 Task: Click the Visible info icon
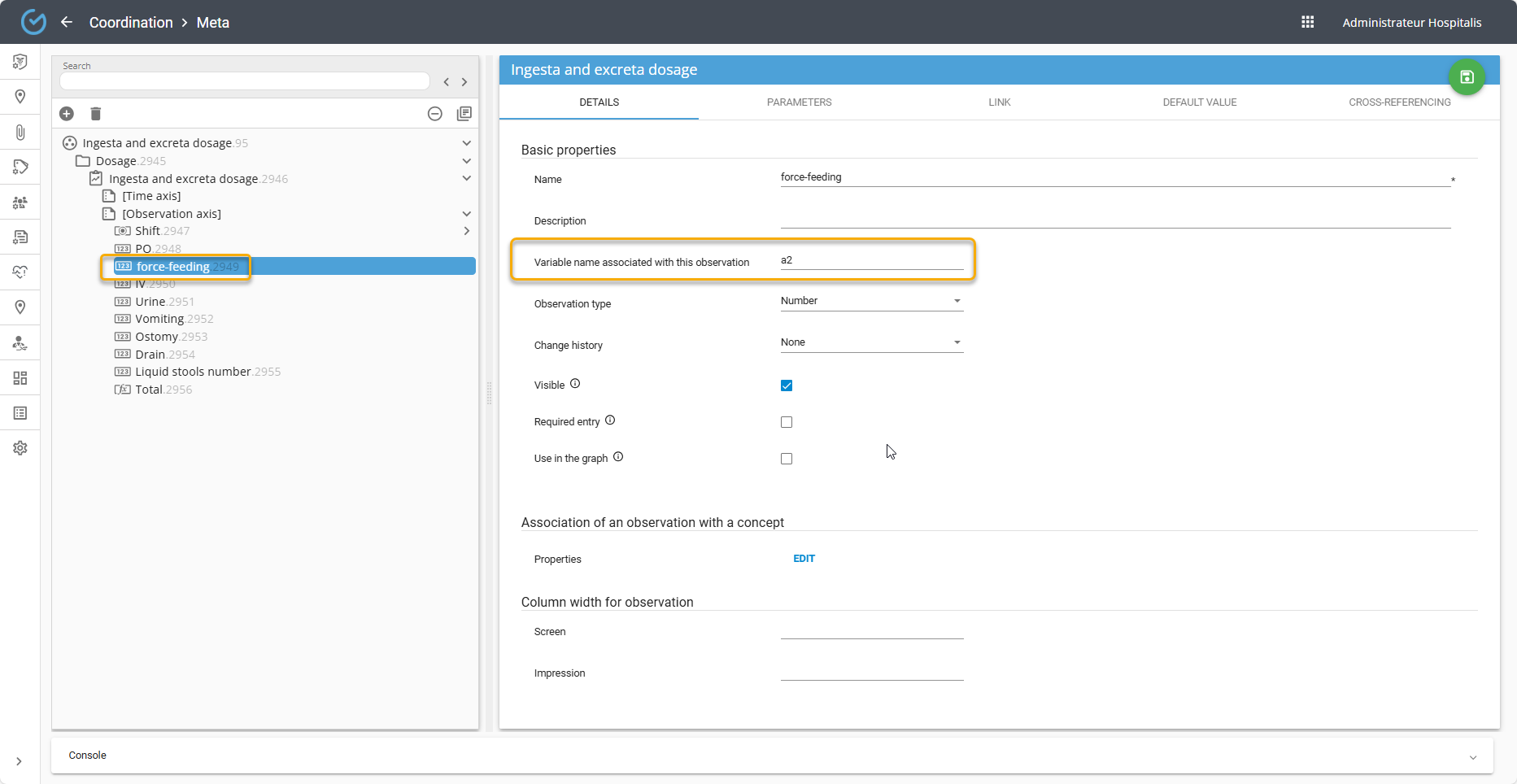click(x=575, y=384)
